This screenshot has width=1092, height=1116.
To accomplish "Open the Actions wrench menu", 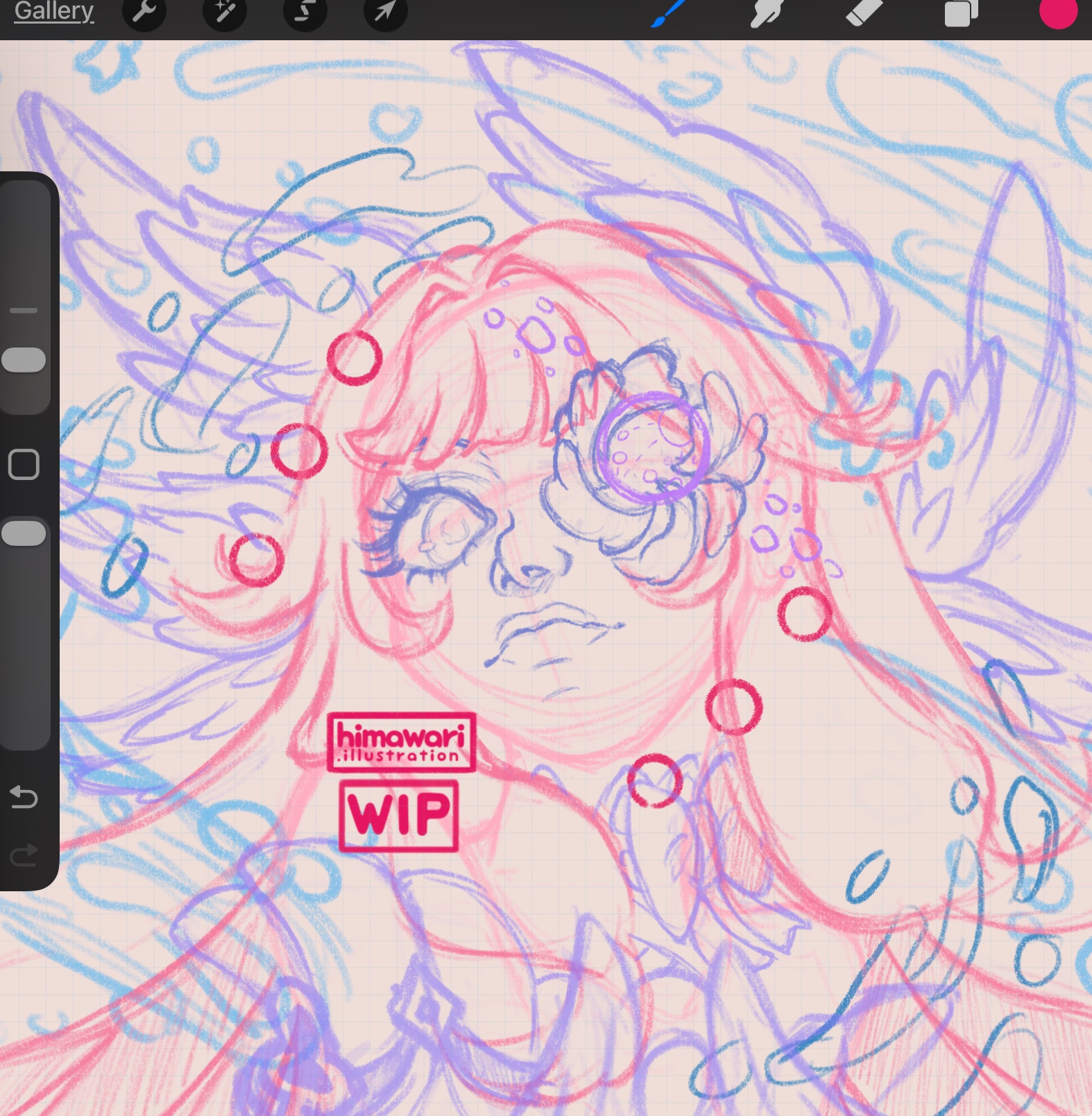I will (144, 12).
